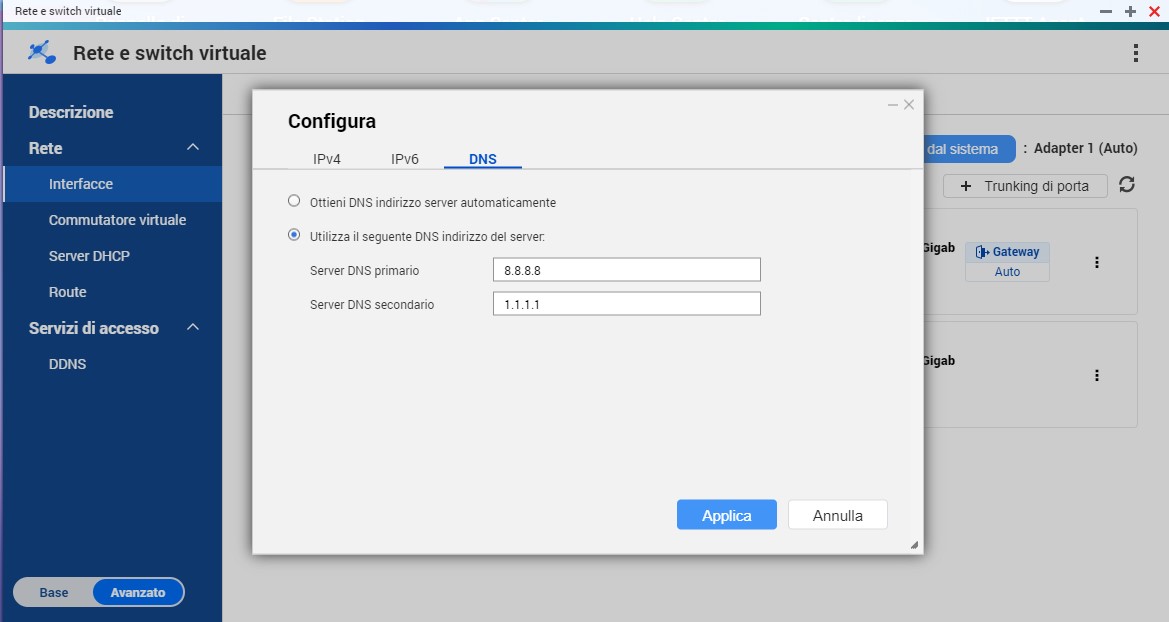Image resolution: width=1169 pixels, height=622 pixels.
Task: Close the Configura dialog with X
Action: pyautogui.click(x=908, y=105)
